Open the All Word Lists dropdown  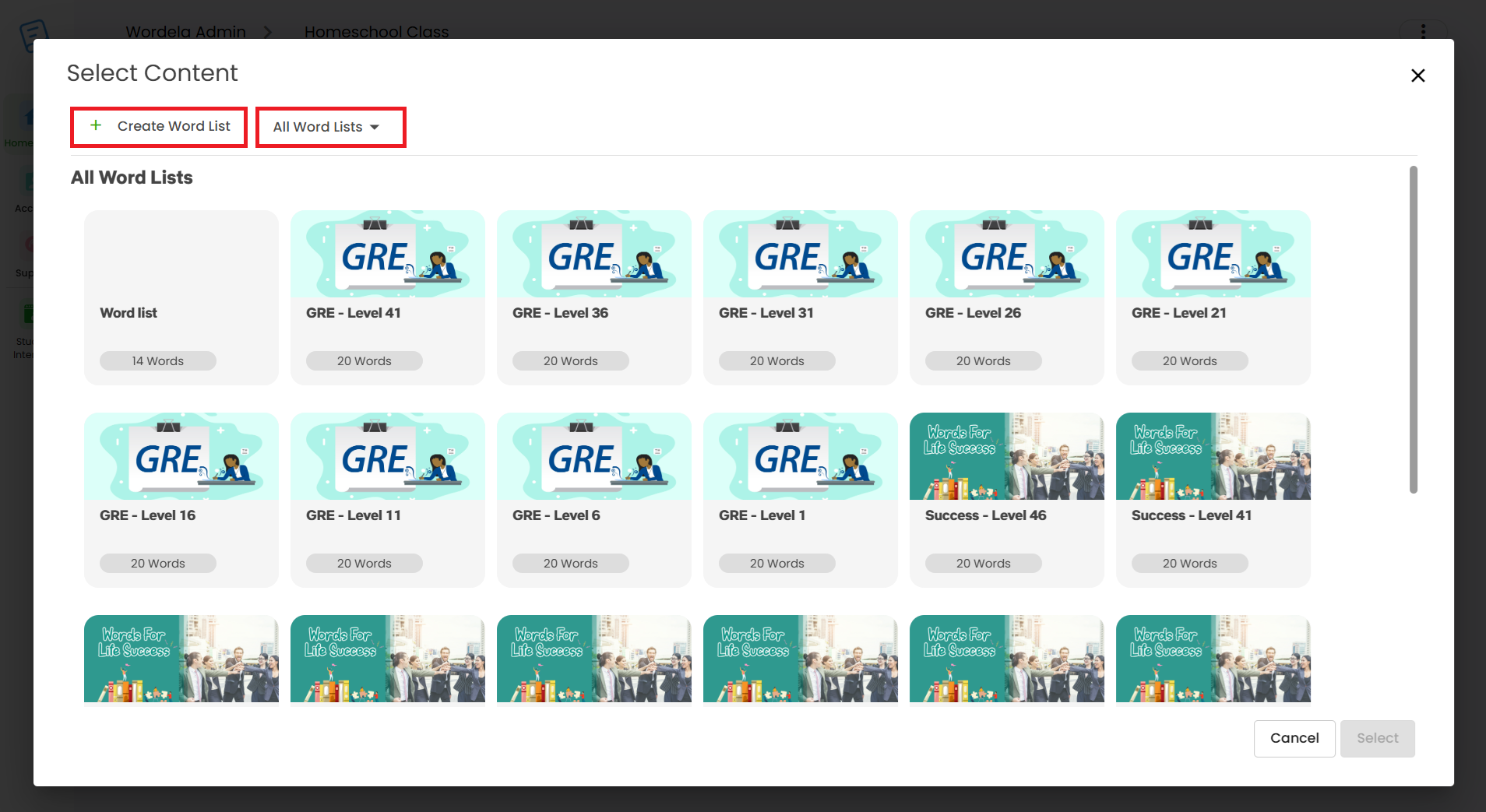click(x=330, y=127)
